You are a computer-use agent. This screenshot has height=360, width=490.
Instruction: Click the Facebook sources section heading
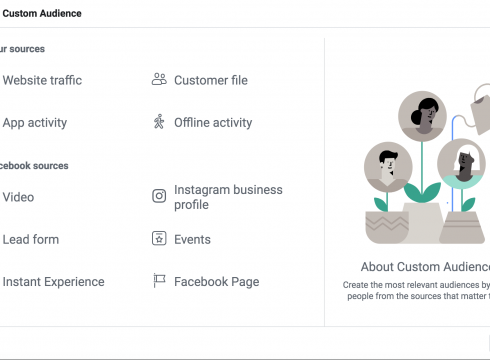pos(34,166)
